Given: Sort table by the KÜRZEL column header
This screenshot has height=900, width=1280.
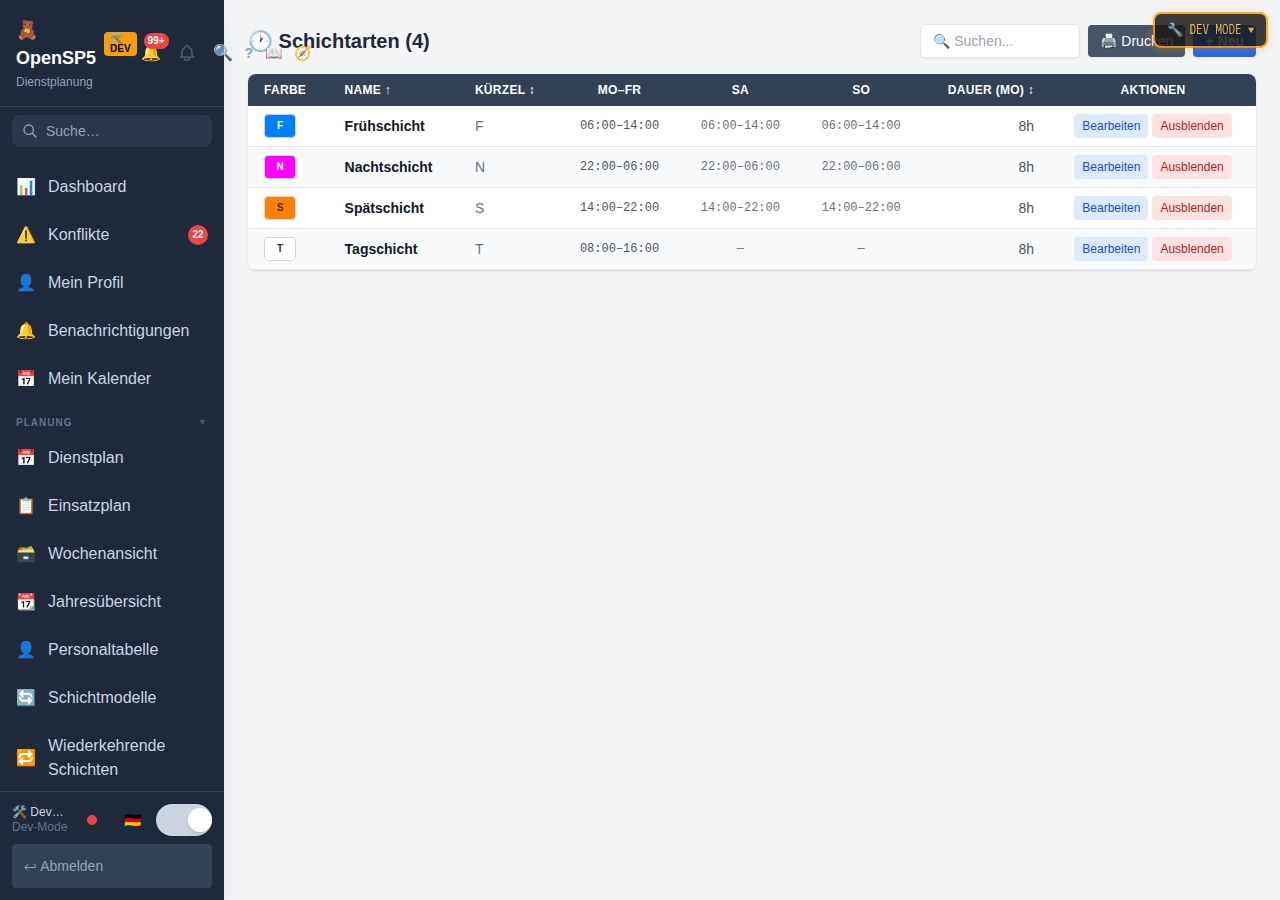Looking at the screenshot, I should click(x=505, y=90).
